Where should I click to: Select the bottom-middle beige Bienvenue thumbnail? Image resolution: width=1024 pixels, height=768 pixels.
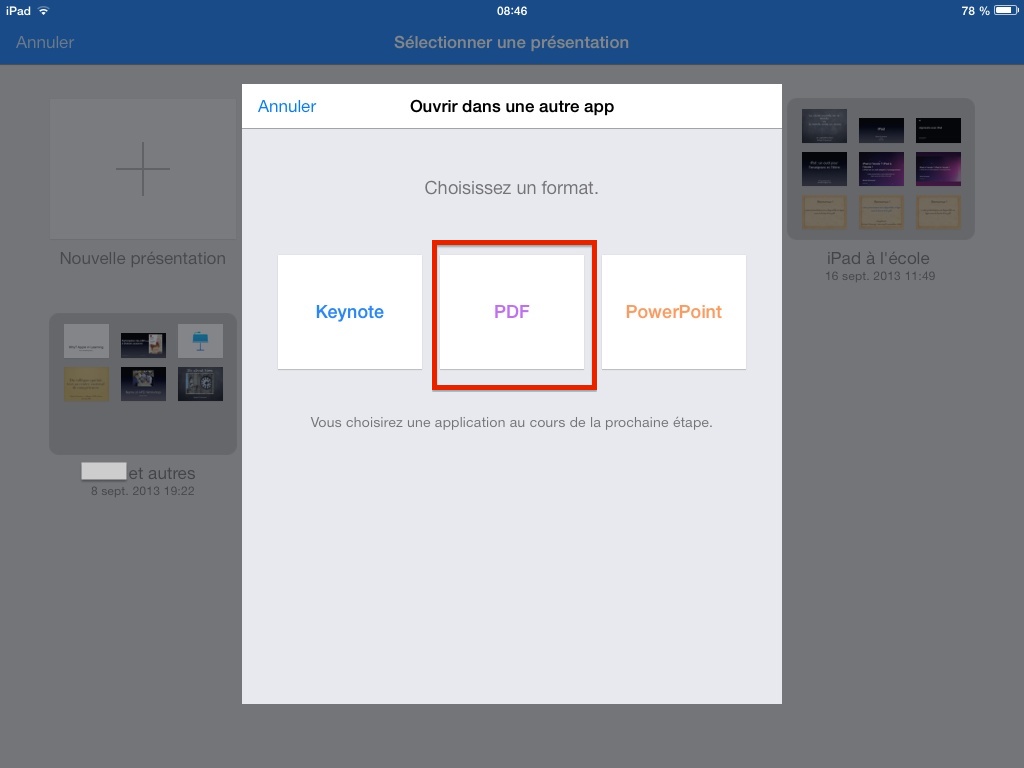[x=881, y=211]
